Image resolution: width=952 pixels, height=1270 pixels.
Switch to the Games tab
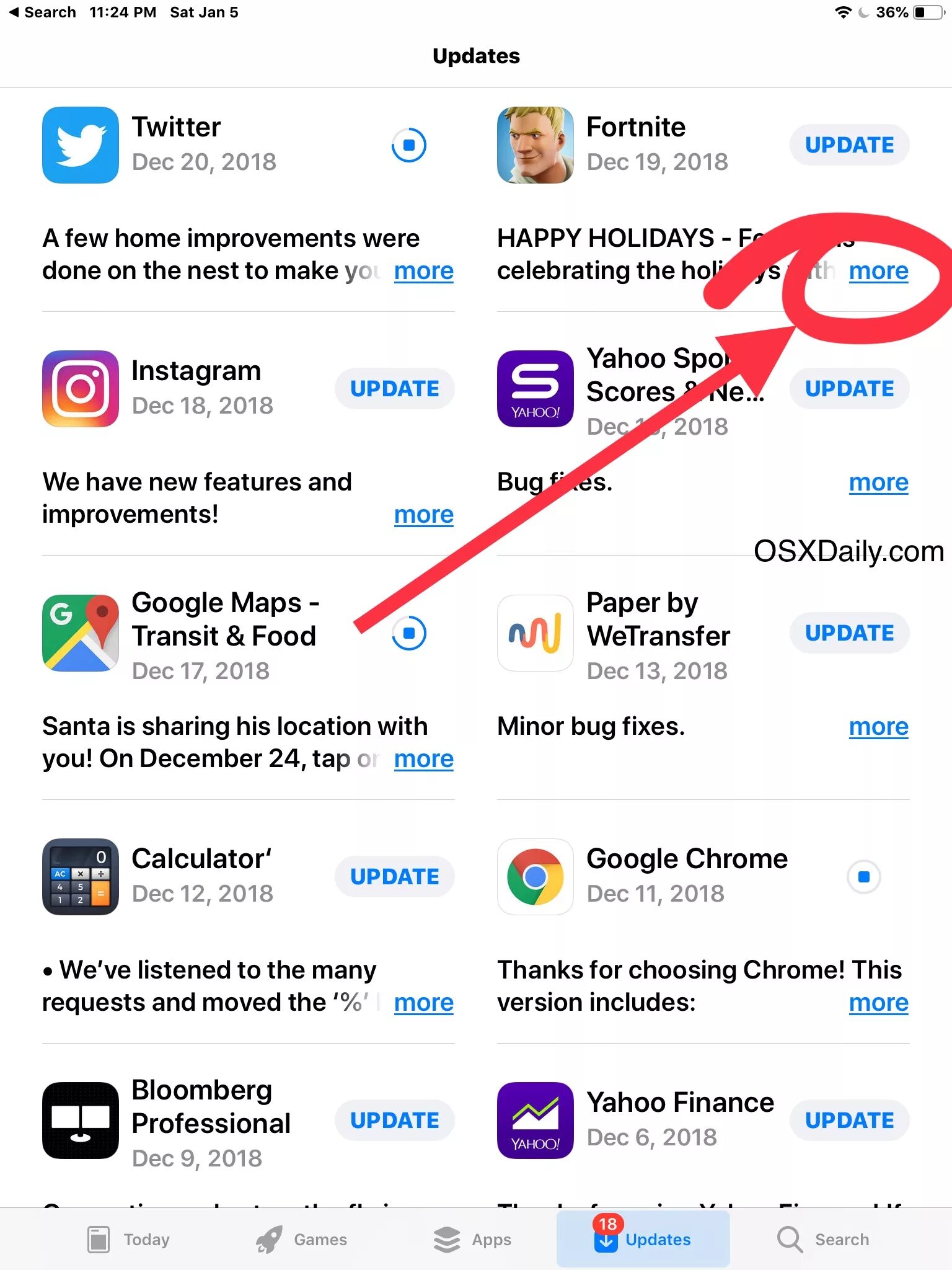(x=302, y=1240)
